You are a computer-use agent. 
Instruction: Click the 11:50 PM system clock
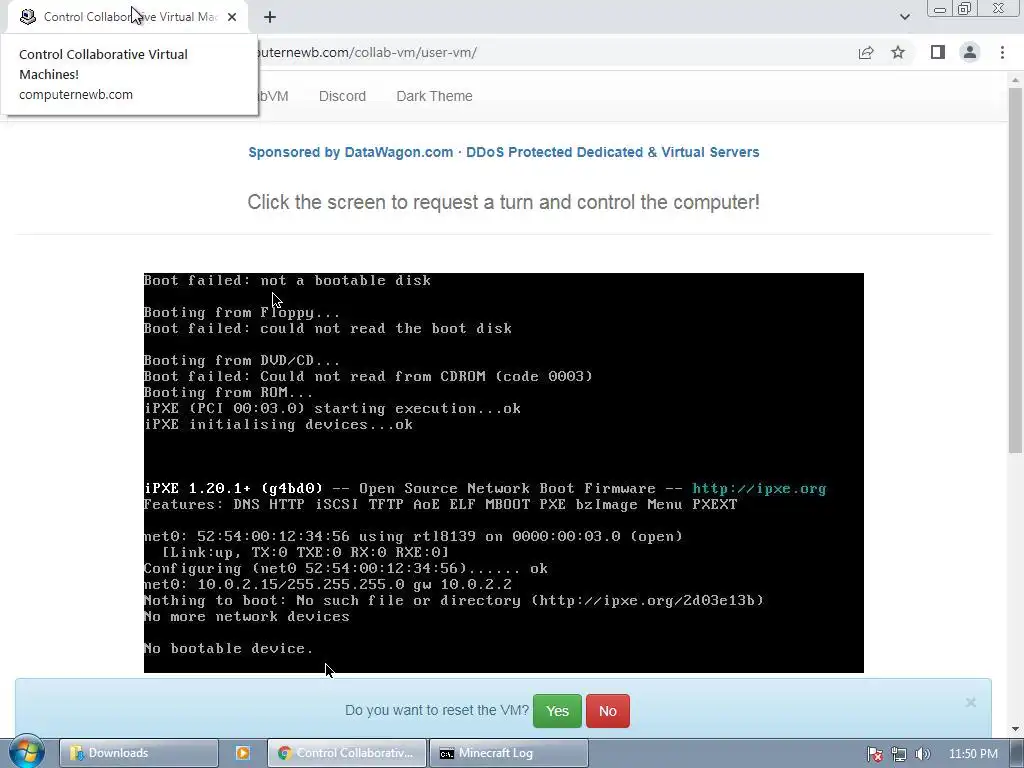click(973, 754)
